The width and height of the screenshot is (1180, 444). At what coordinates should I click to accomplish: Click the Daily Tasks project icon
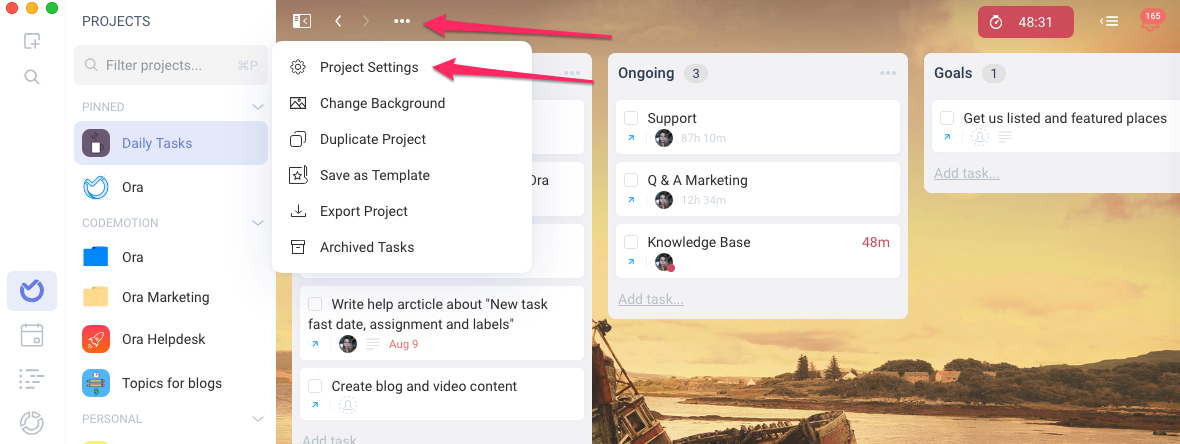pyautogui.click(x=96, y=143)
